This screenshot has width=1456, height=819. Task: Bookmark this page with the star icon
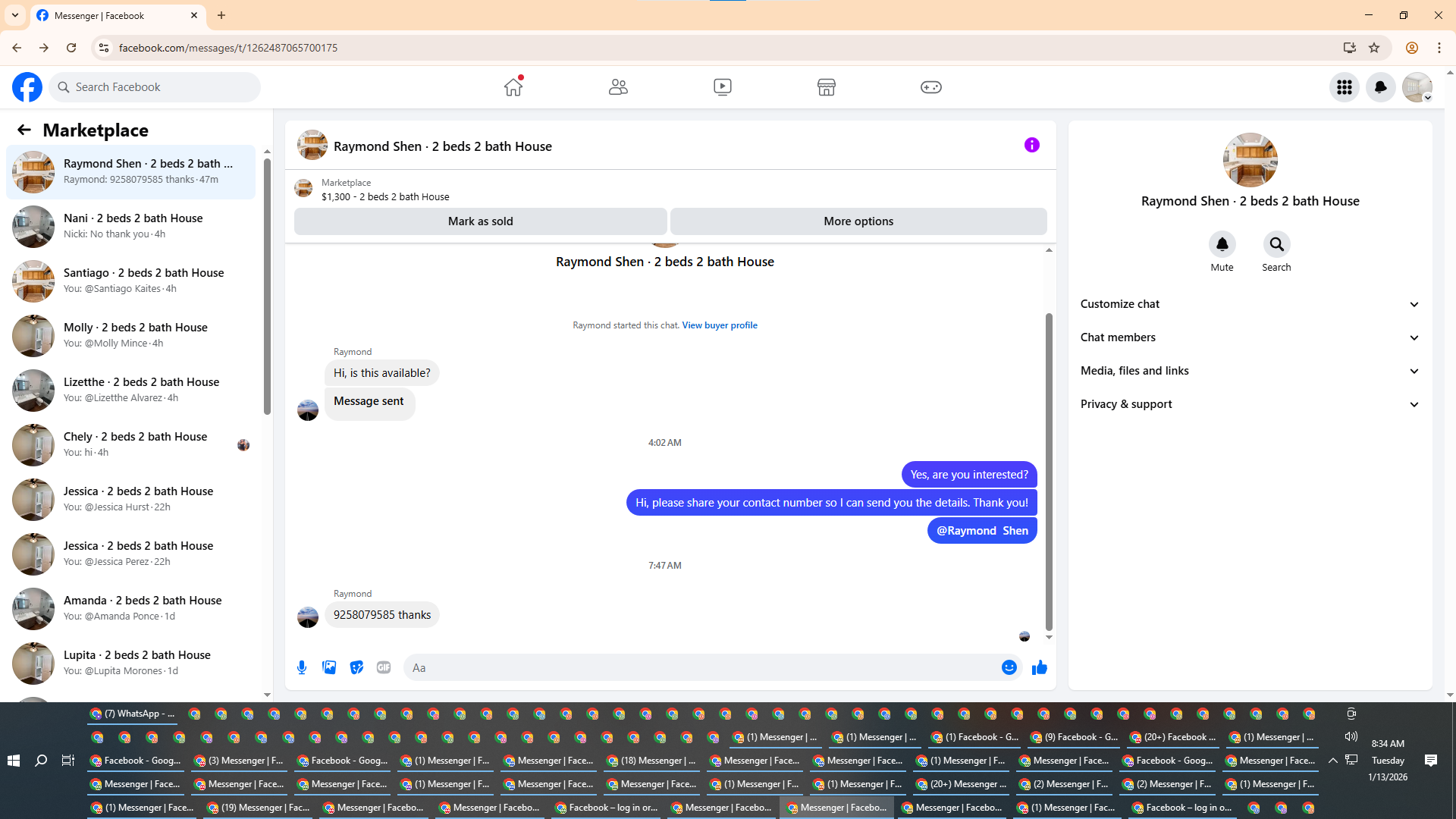point(1374,48)
